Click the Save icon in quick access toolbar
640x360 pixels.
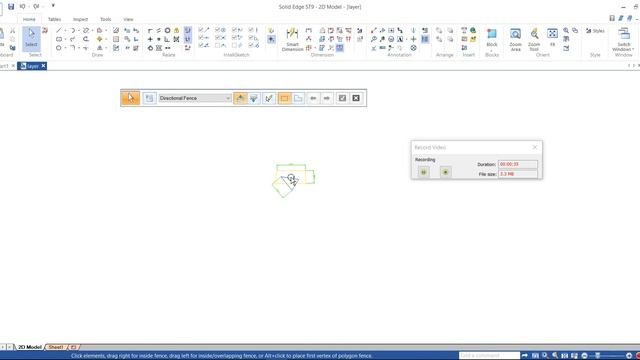[11, 7]
